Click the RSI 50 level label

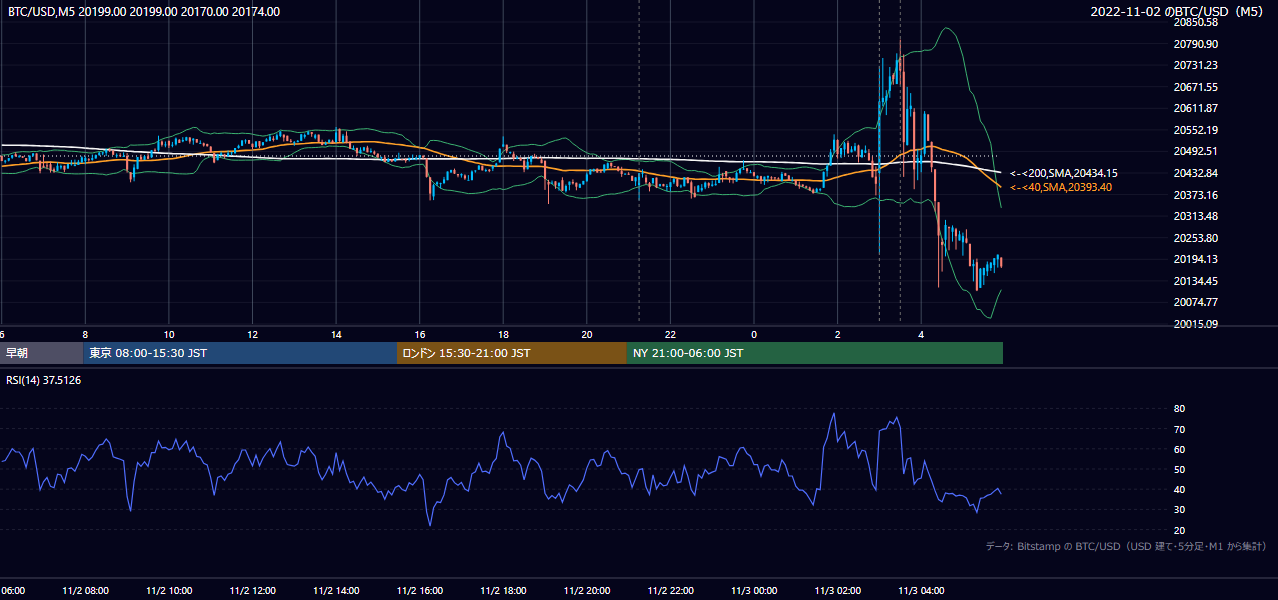pyautogui.click(x=1180, y=469)
